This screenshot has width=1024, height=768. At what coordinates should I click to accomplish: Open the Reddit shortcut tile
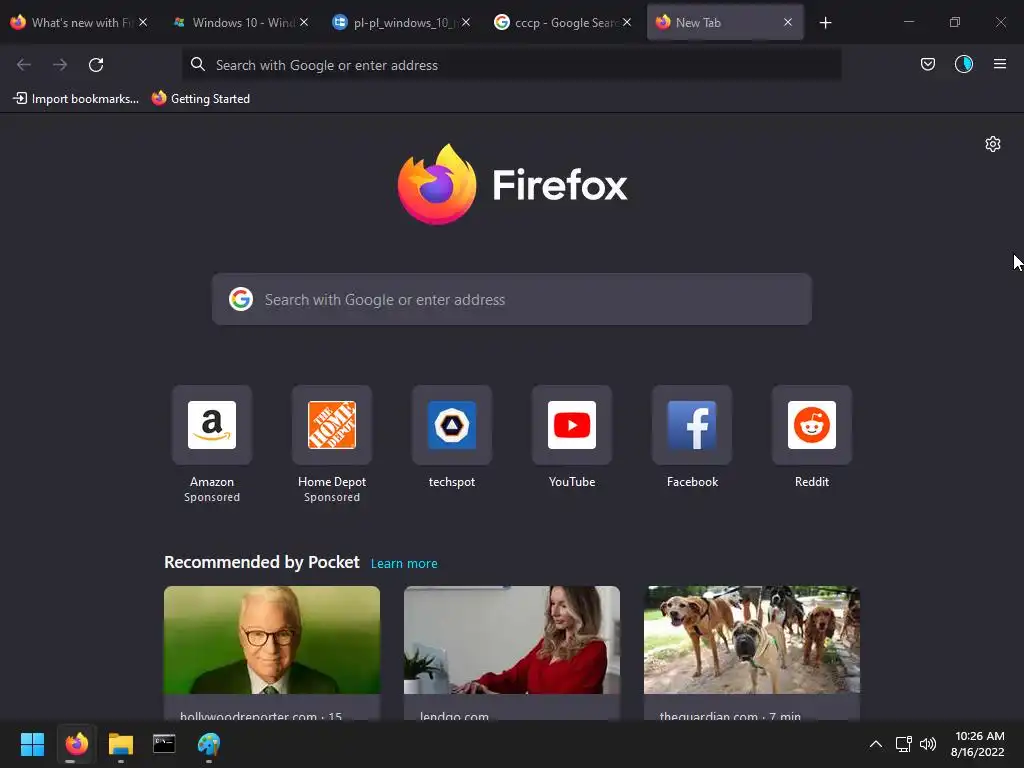point(812,425)
